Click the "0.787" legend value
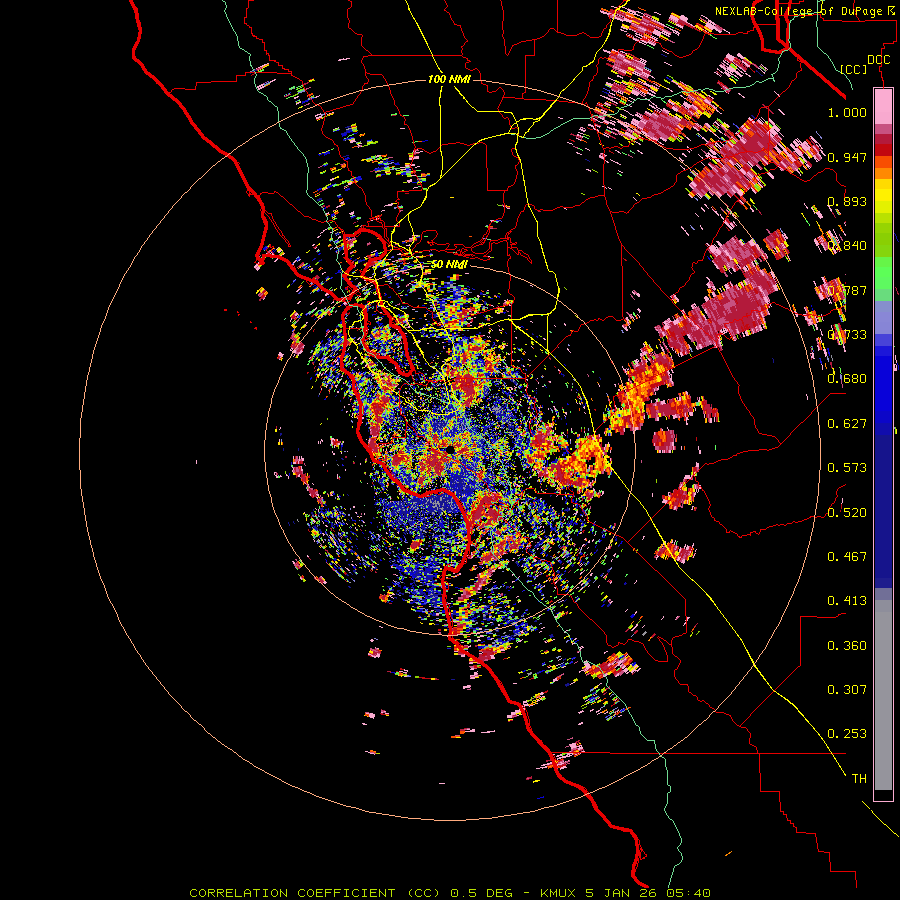Viewport: 900px width, 900px height. click(847, 290)
